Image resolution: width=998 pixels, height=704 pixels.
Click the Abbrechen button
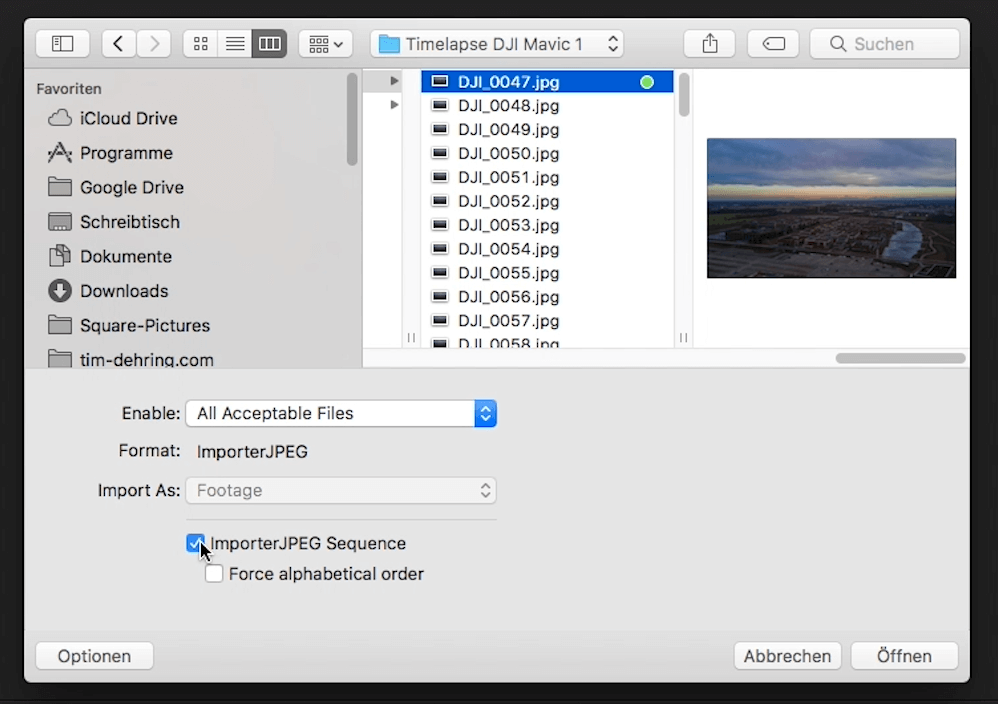tap(787, 656)
